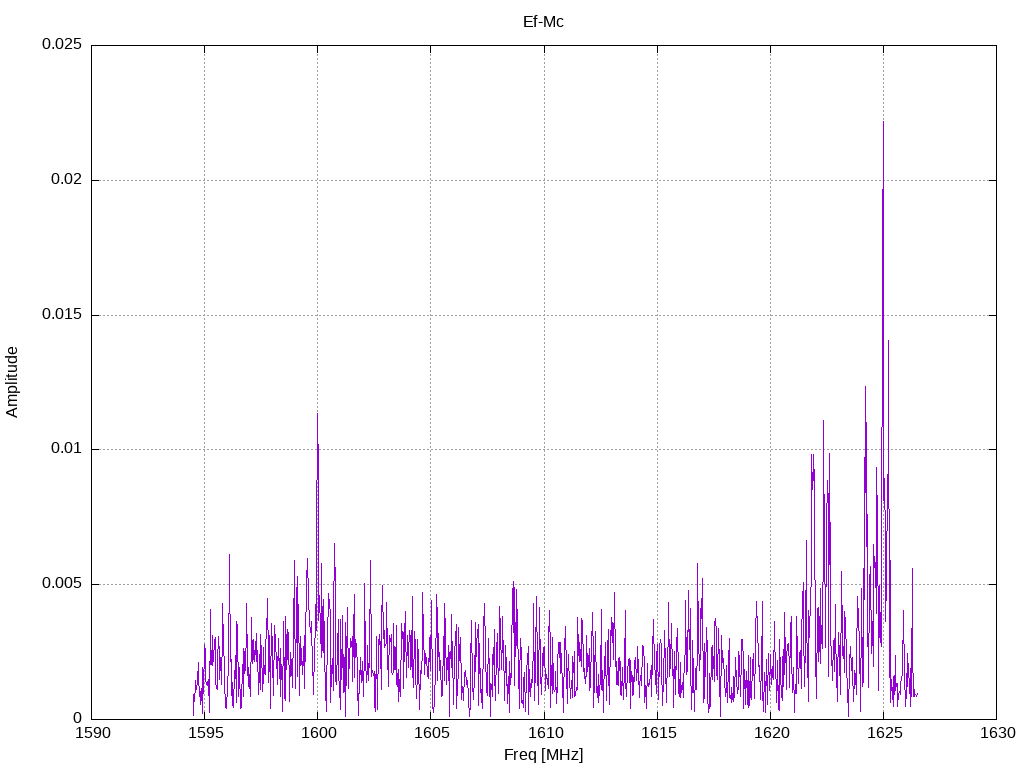Image resolution: width=1024 pixels, height=768 pixels.
Task: Click the 0.005 y-axis tick label
Action: (x=62, y=583)
